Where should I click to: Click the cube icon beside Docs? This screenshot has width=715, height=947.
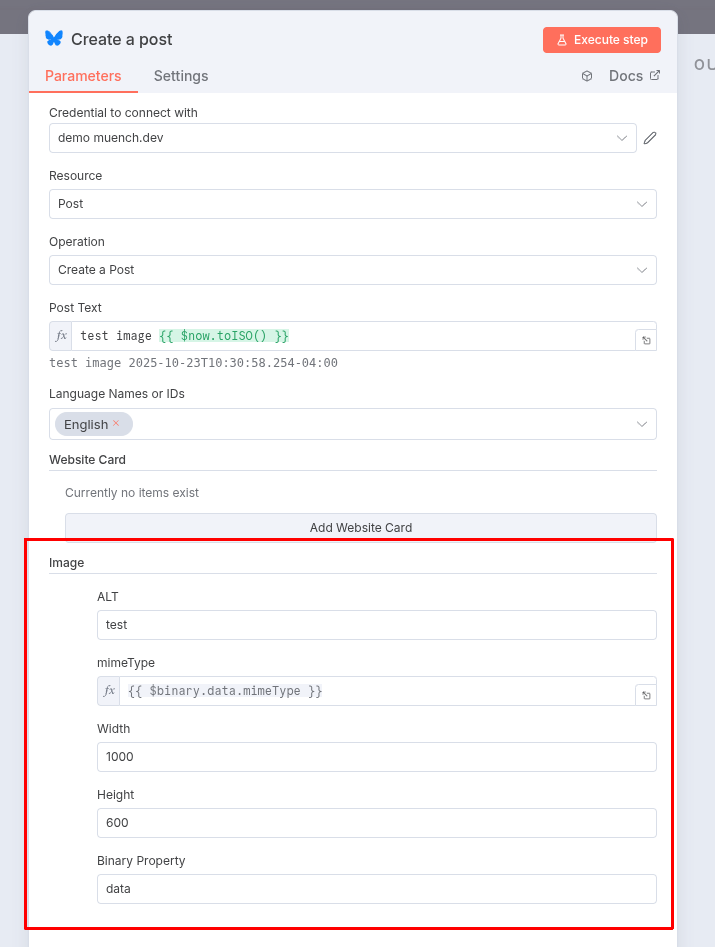click(x=587, y=76)
